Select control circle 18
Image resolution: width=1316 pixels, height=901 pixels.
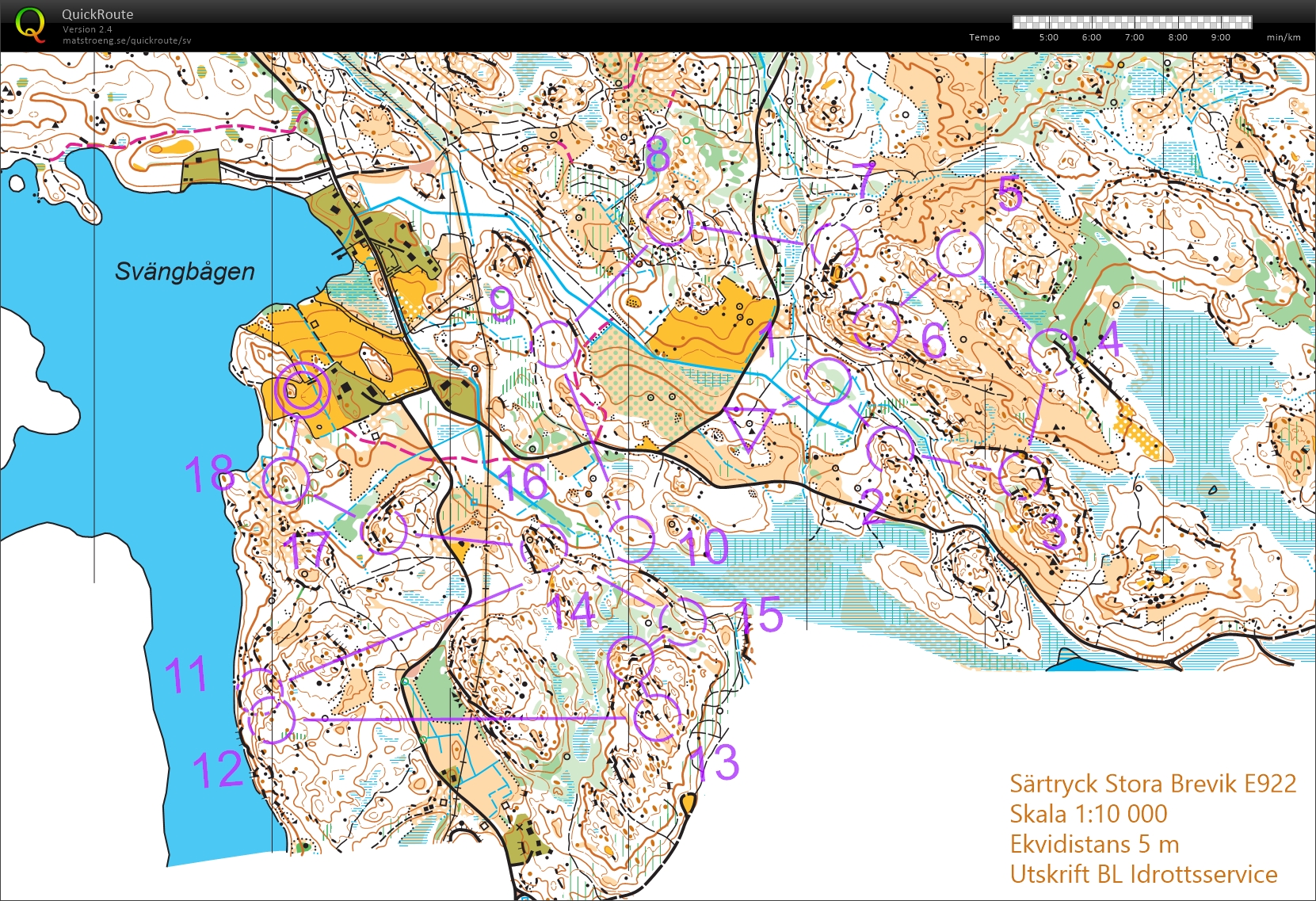[x=285, y=481]
